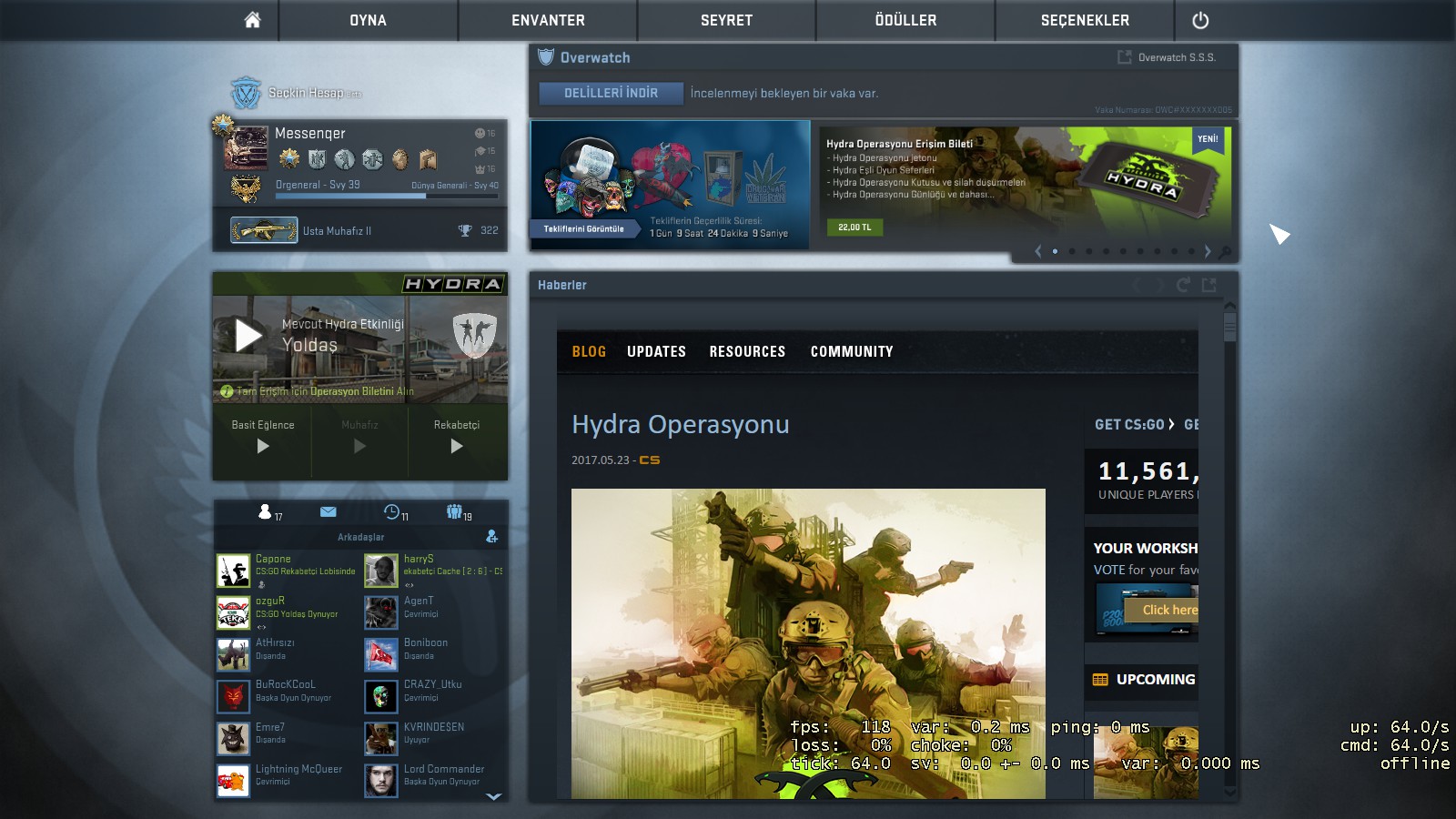The height and width of the screenshot is (819, 1456).
Task: Click the Overwatch shield icon
Action: 546,57
